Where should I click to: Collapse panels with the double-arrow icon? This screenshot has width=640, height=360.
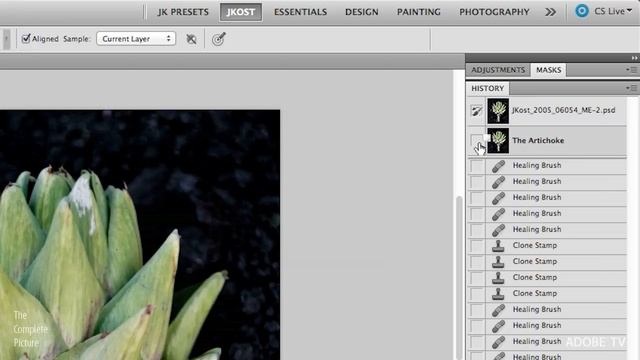tap(634, 58)
